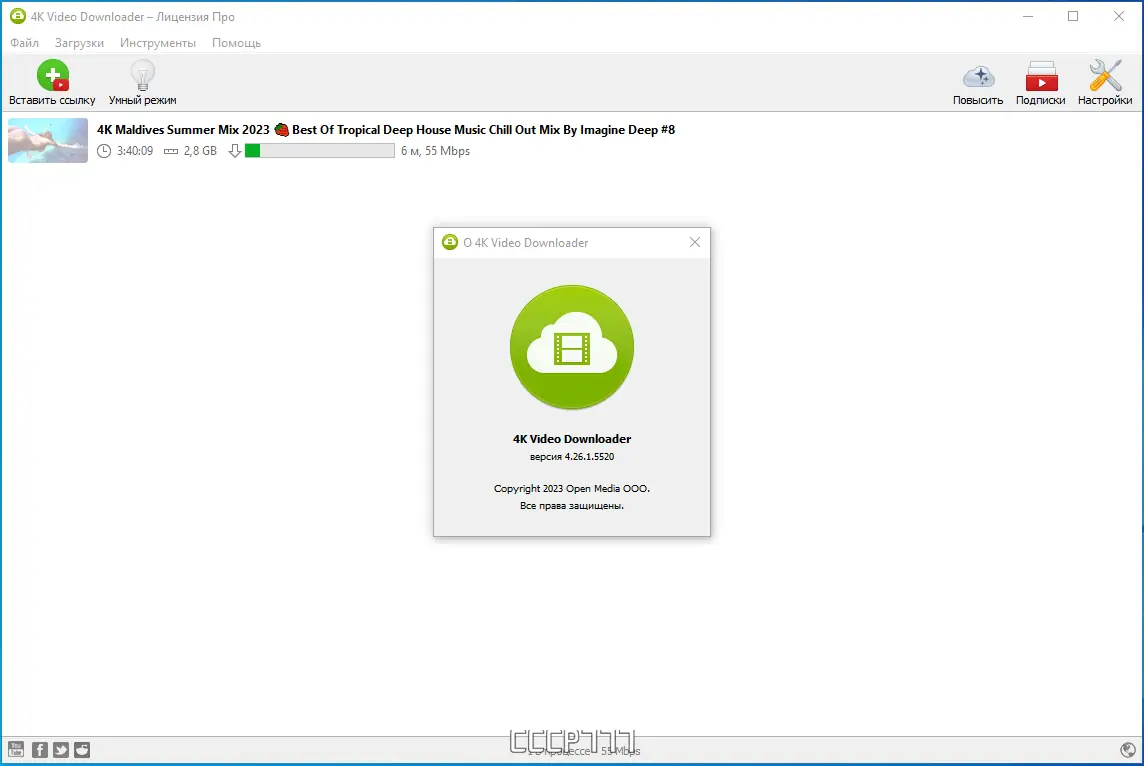
Task: Click the 6 м, 55 Mbps speed text
Action: coord(436,151)
